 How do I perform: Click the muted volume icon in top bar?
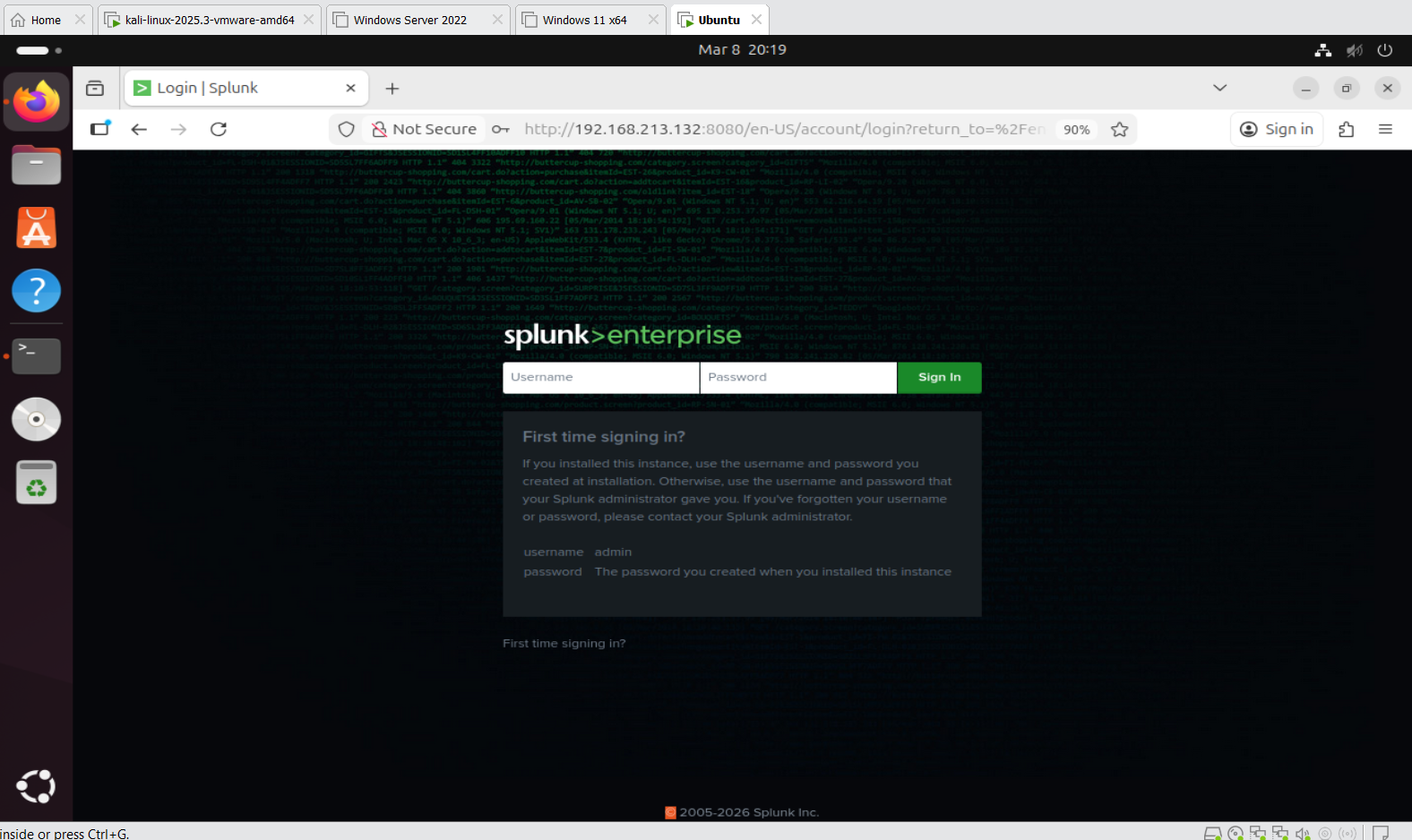tap(1355, 50)
